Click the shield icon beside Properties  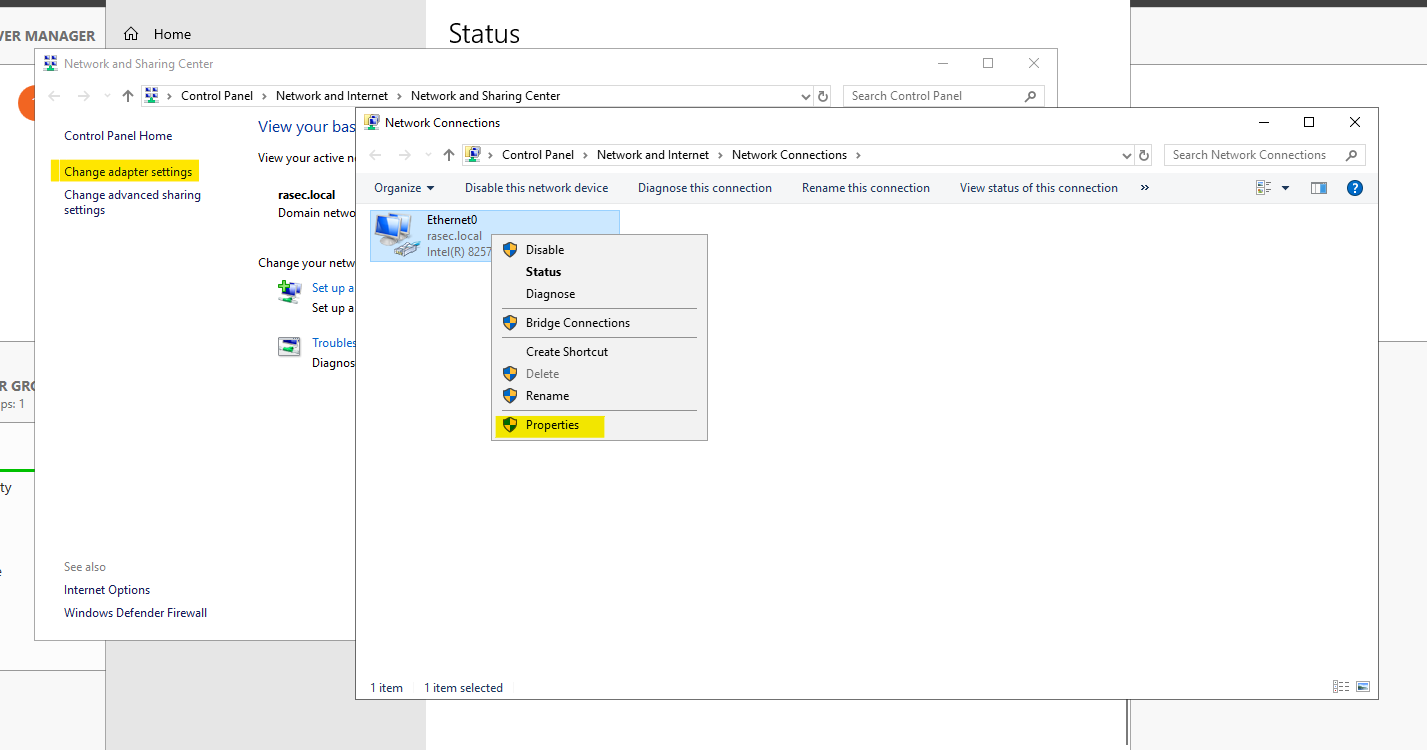(510, 425)
